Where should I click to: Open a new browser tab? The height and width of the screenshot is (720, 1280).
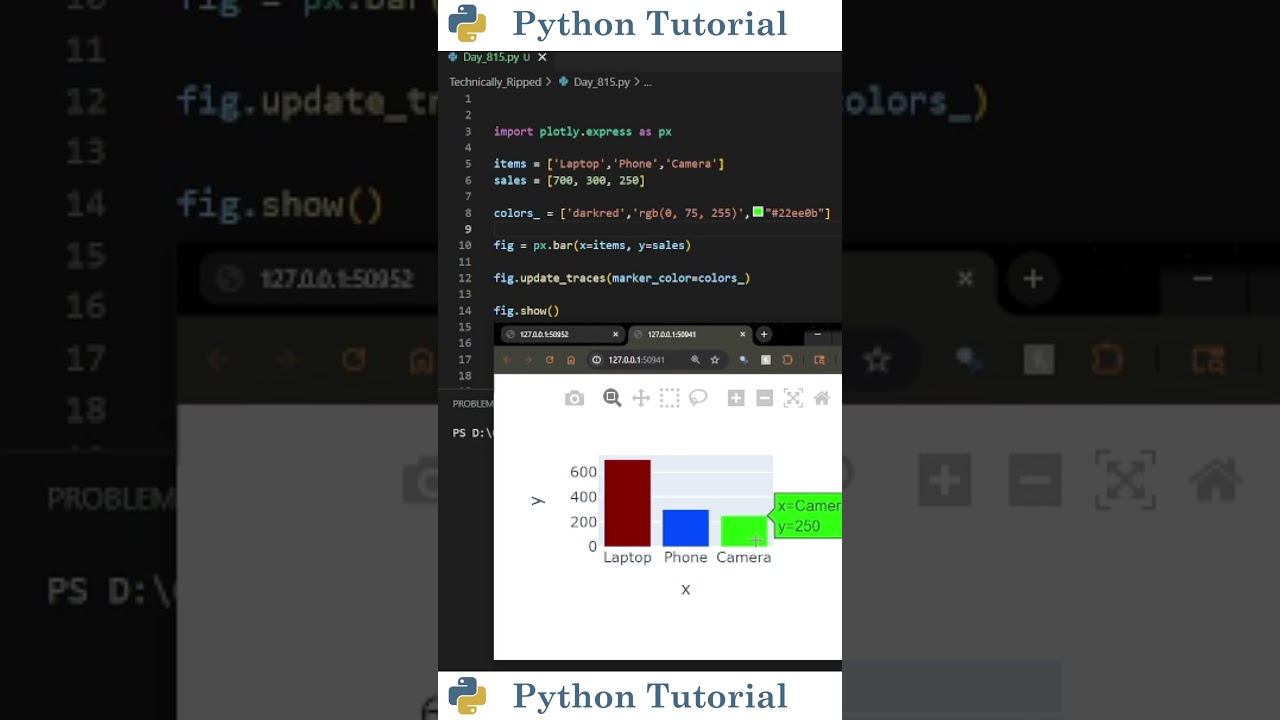(764, 334)
